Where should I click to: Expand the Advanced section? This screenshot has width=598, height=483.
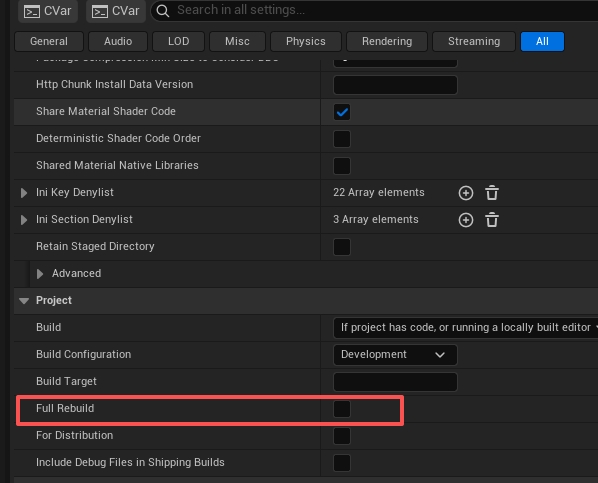(40, 274)
